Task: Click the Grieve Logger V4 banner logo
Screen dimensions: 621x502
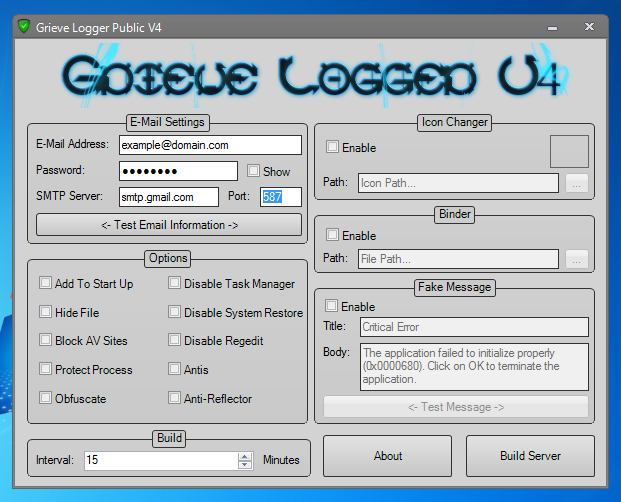Action: 315,75
